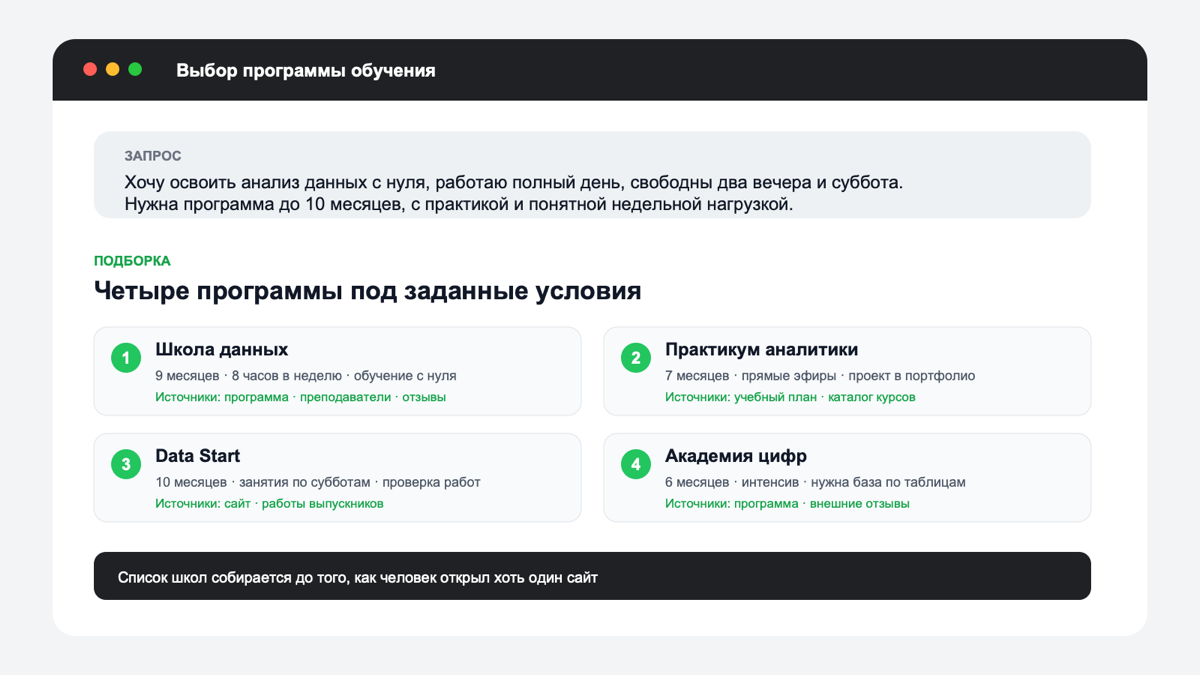
Task: Click the green maximize window dot
Action: [135, 69]
